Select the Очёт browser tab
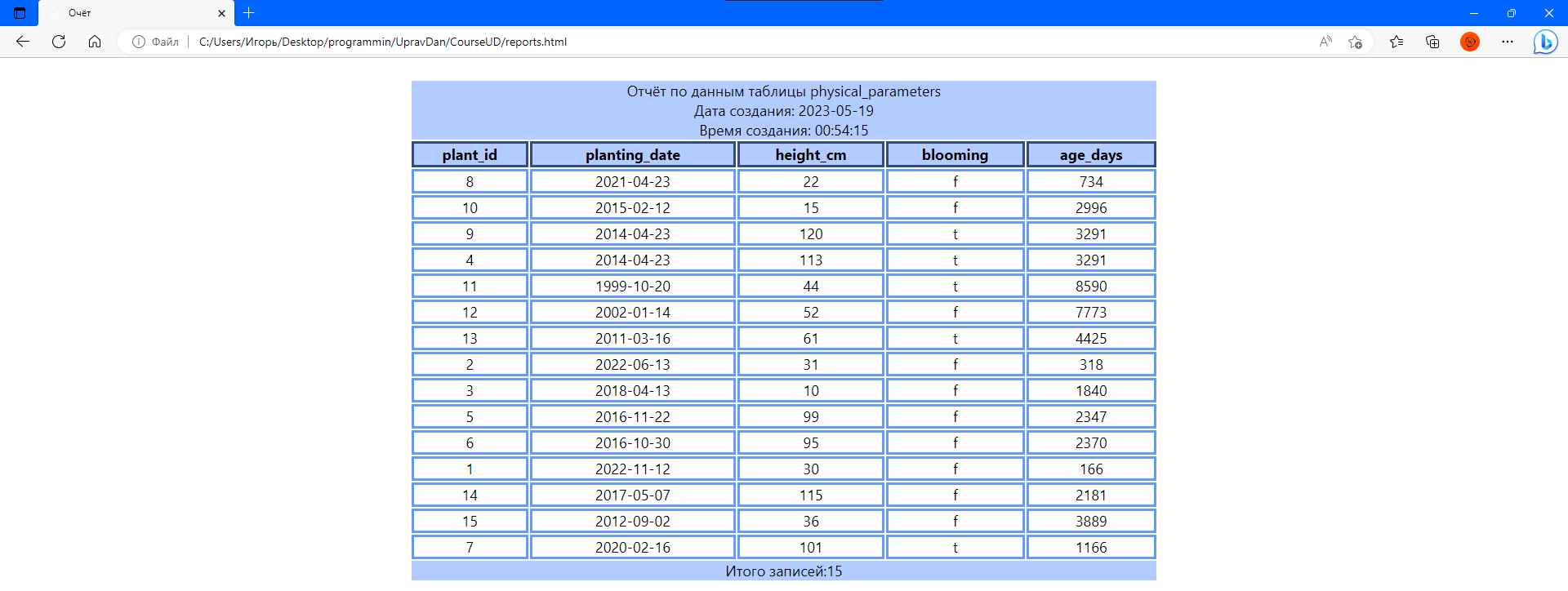1568x591 pixels. [136, 13]
